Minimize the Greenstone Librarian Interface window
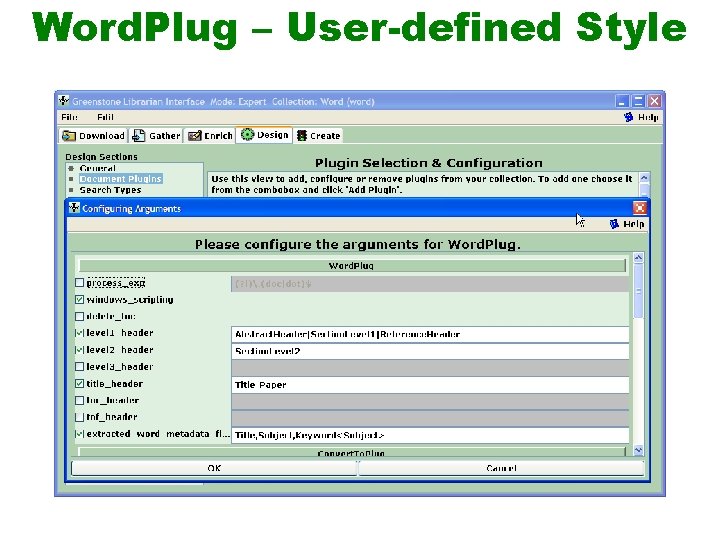Screen dimensions: 720x540 click(622, 101)
